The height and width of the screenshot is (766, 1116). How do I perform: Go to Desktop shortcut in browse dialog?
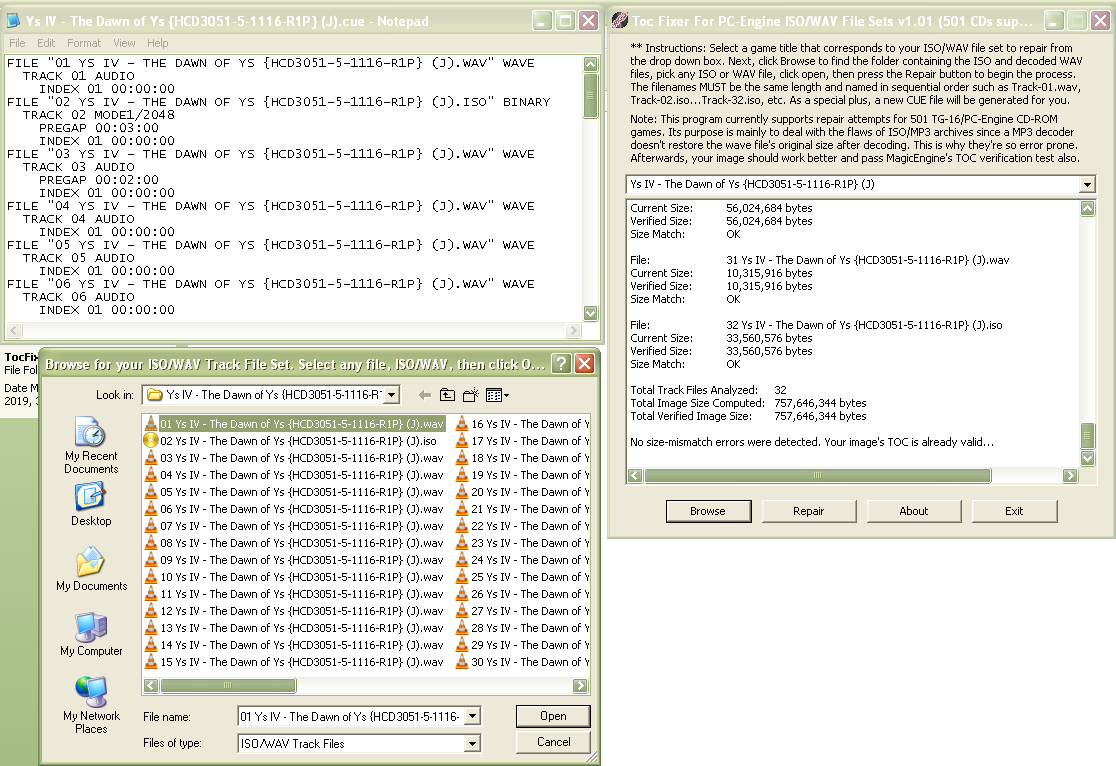pyautogui.click(x=91, y=504)
